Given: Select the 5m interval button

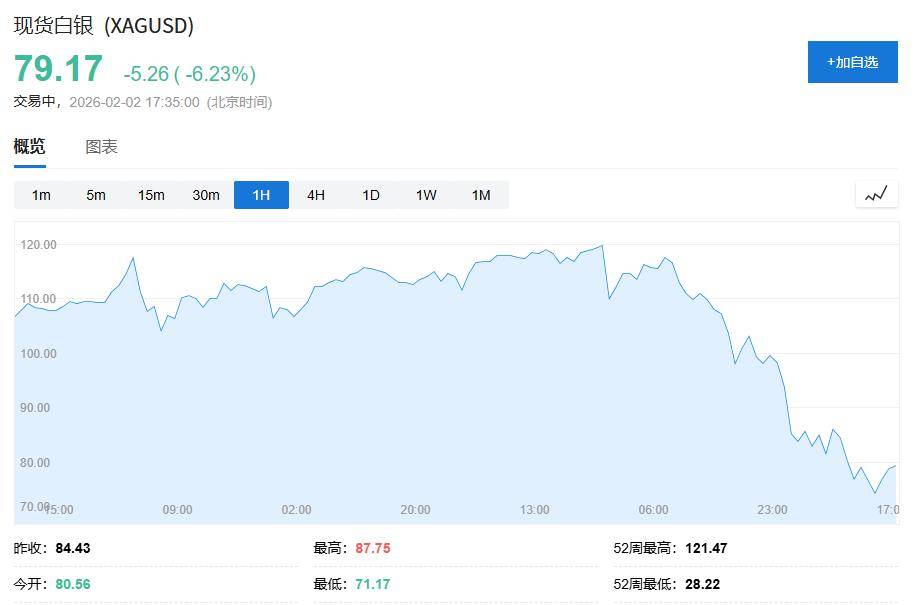Looking at the screenshot, I should pos(96,195).
